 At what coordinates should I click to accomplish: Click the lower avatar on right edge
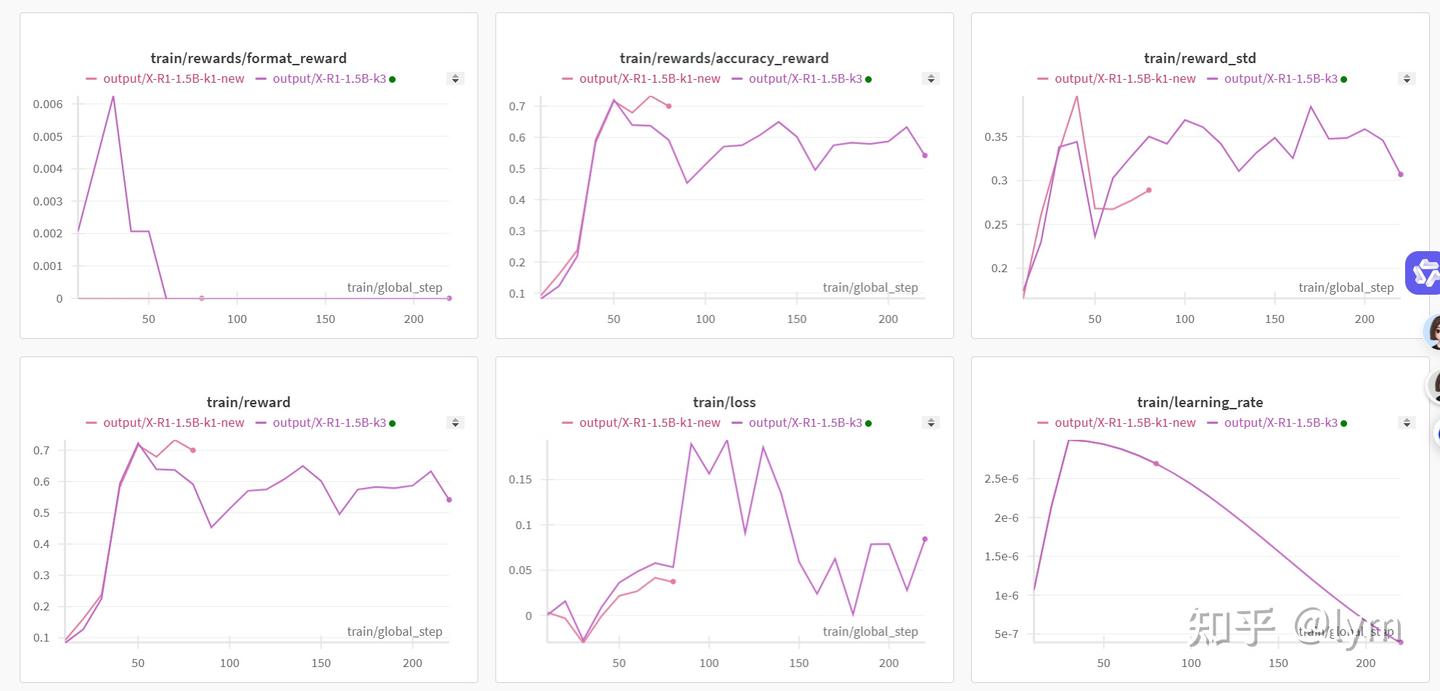pyautogui.click(x=1434, y=385)
